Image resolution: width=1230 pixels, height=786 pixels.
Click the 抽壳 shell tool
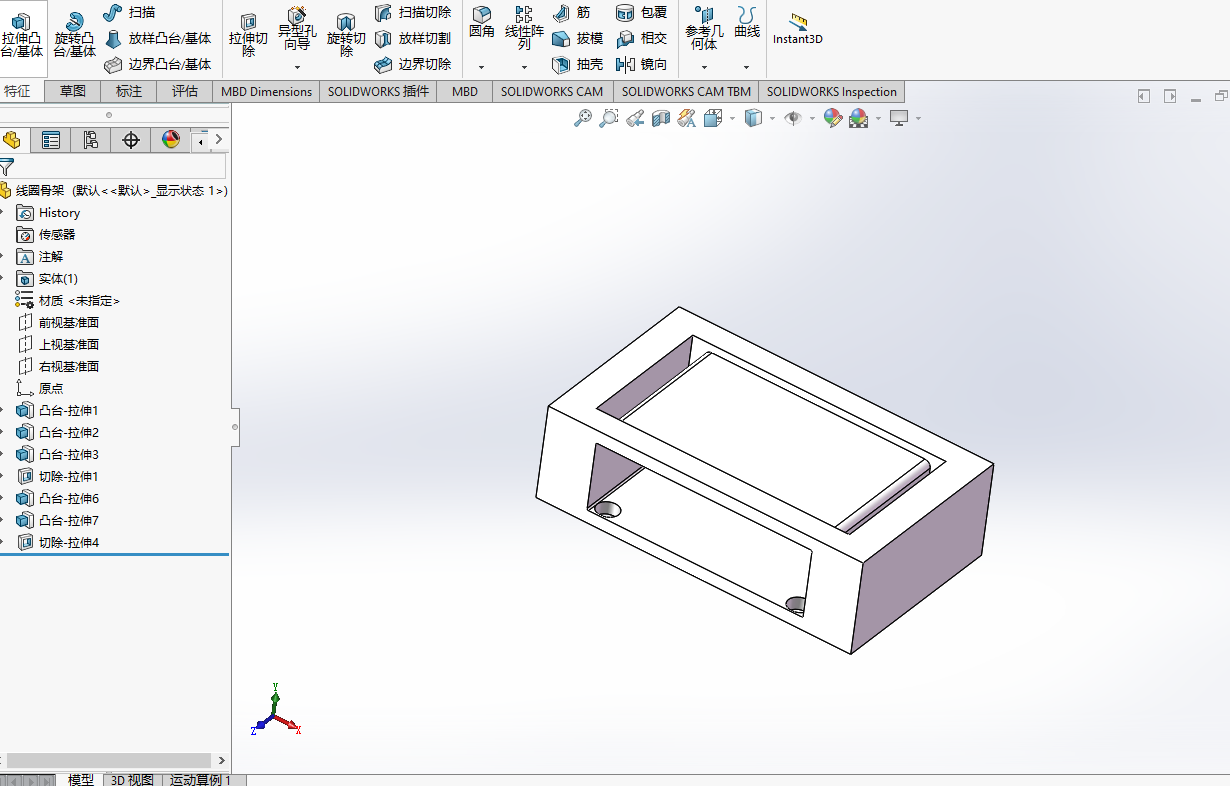[x=577, y=64]
